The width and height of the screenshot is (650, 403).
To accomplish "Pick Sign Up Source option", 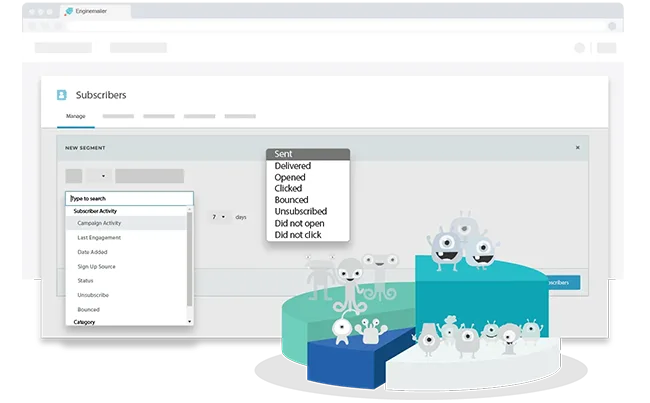I will click(x=97, y=266).
